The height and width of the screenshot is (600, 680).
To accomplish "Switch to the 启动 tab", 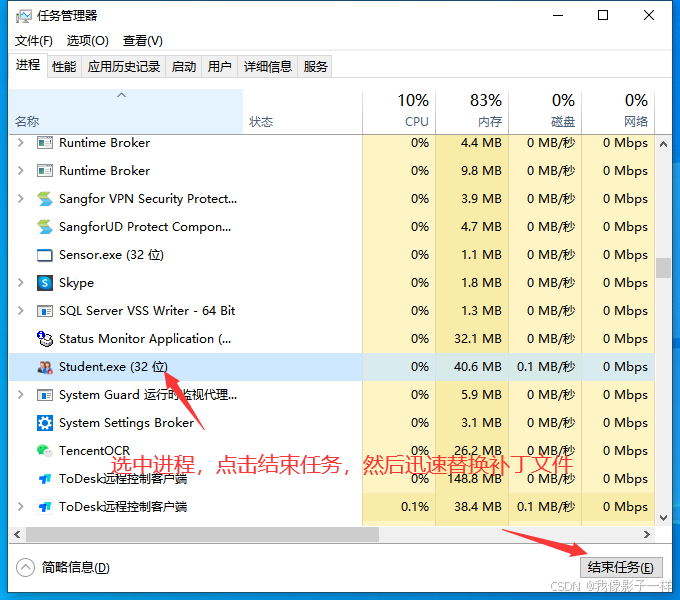I will (x=183, y=67).
